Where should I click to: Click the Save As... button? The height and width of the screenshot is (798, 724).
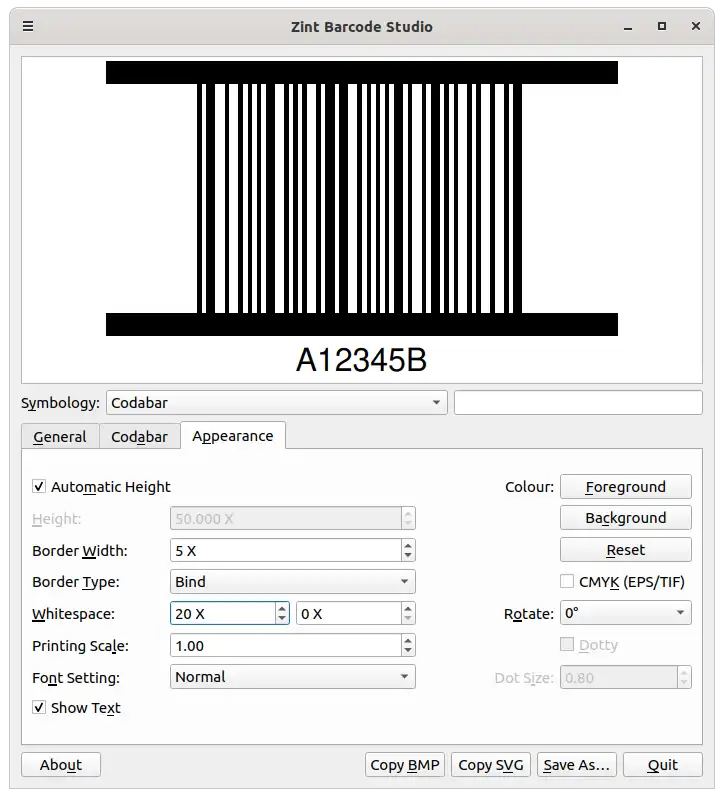tap(577, 765)
